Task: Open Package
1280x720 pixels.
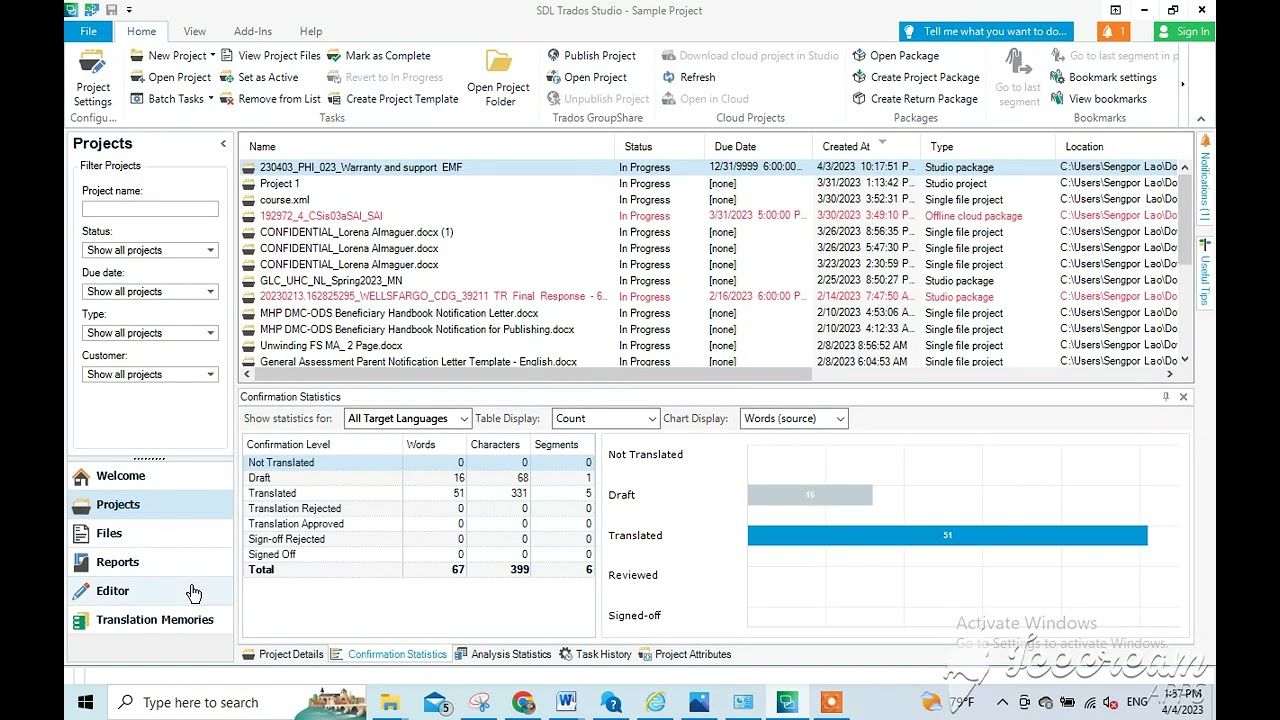Action: pos(896,56)
